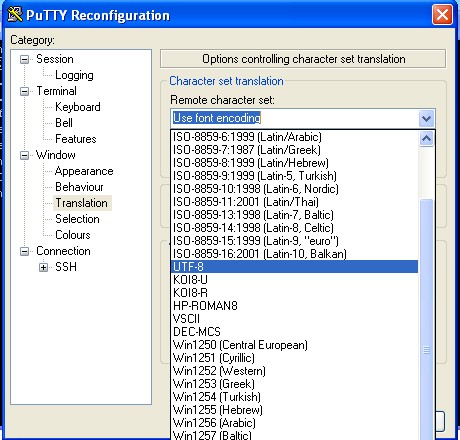Select Terminal category
460x440 pixels.
click(56, 91)
